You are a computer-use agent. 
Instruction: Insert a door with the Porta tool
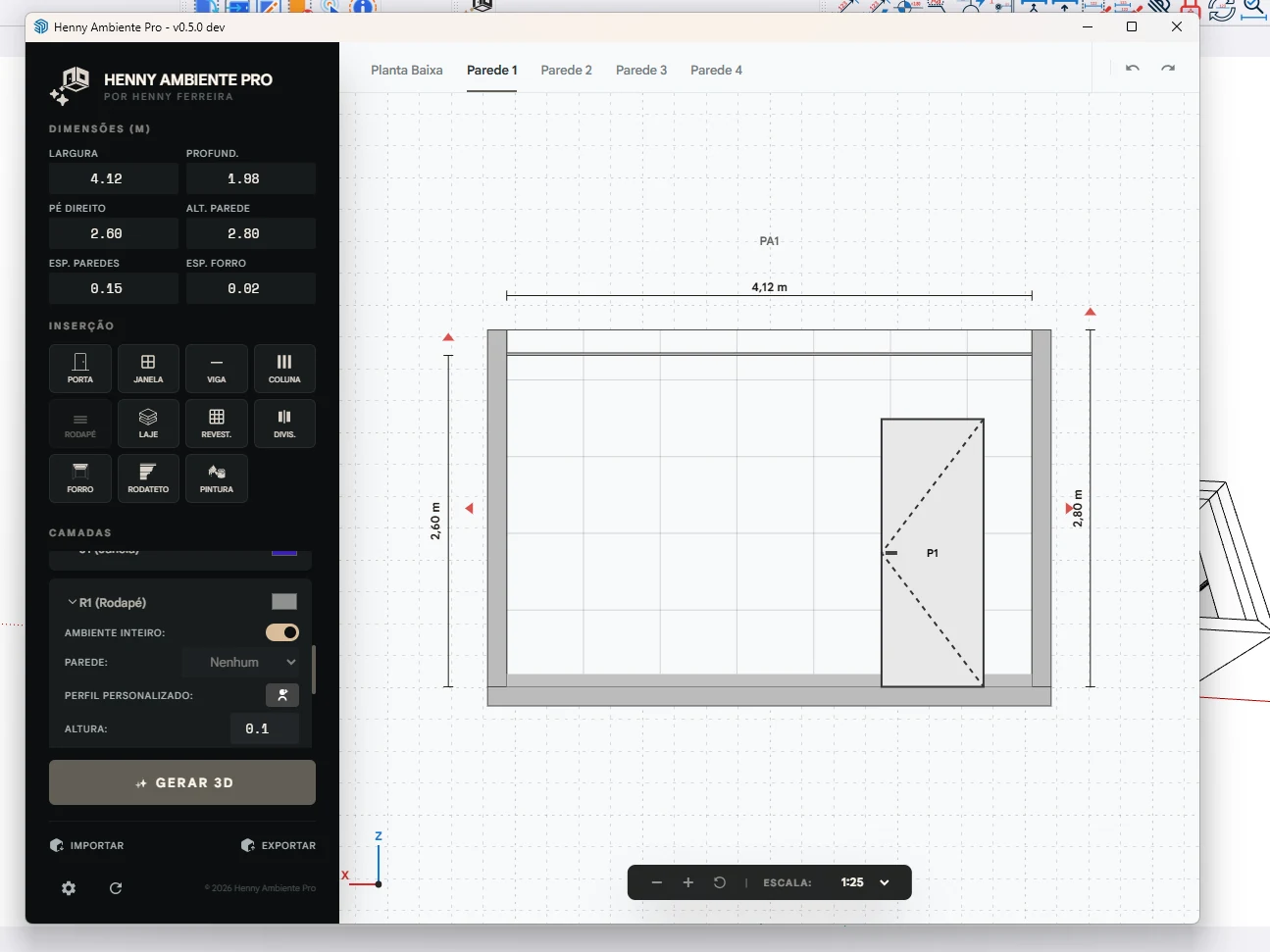(80, 369)
